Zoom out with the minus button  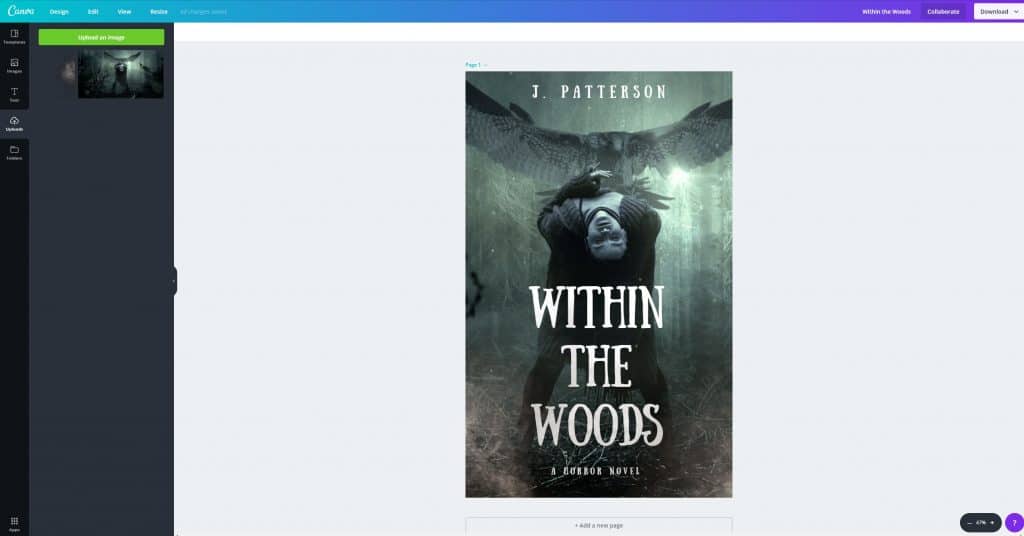(970, 523)
